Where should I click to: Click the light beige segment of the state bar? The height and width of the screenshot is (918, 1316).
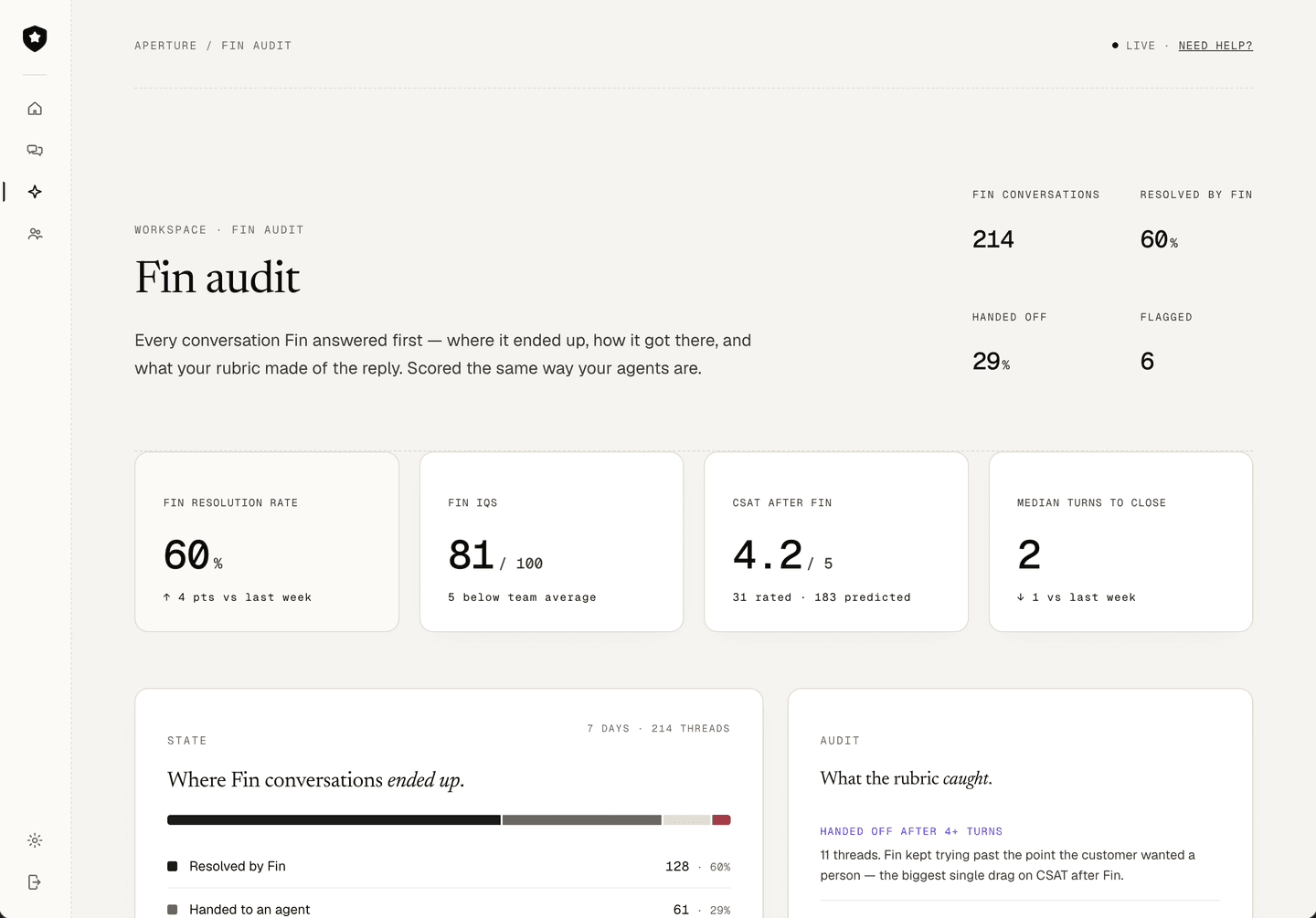click(x=687, y=820)
